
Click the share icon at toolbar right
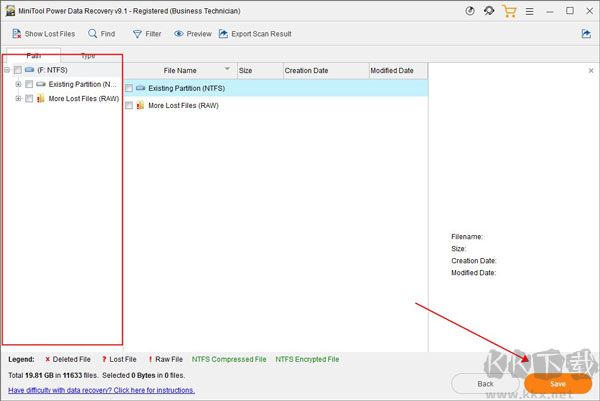586,34
